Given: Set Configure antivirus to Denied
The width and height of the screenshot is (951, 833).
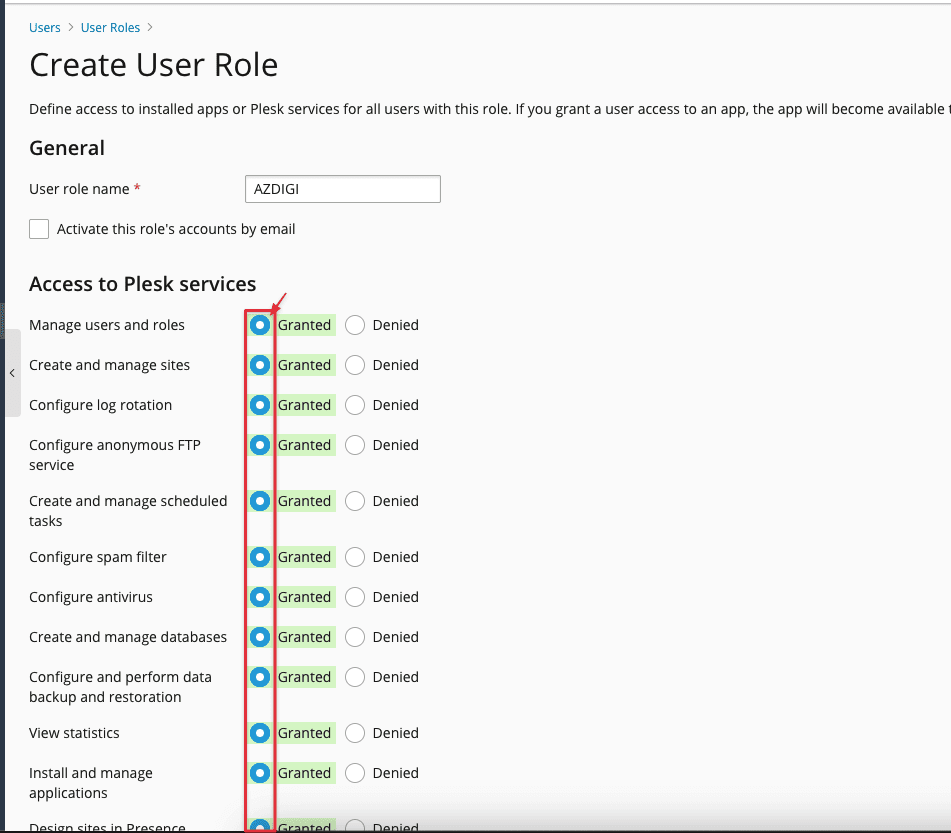Looking at the screenshot, I should click(x=355, y=597).
